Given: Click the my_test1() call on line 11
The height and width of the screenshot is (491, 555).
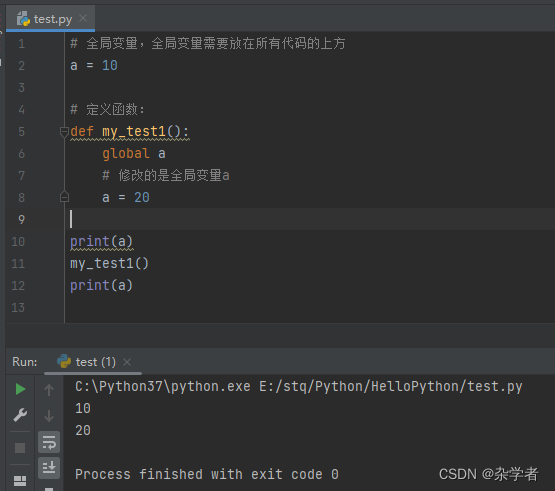Looking at the screenshot, I should pos(109,264).
